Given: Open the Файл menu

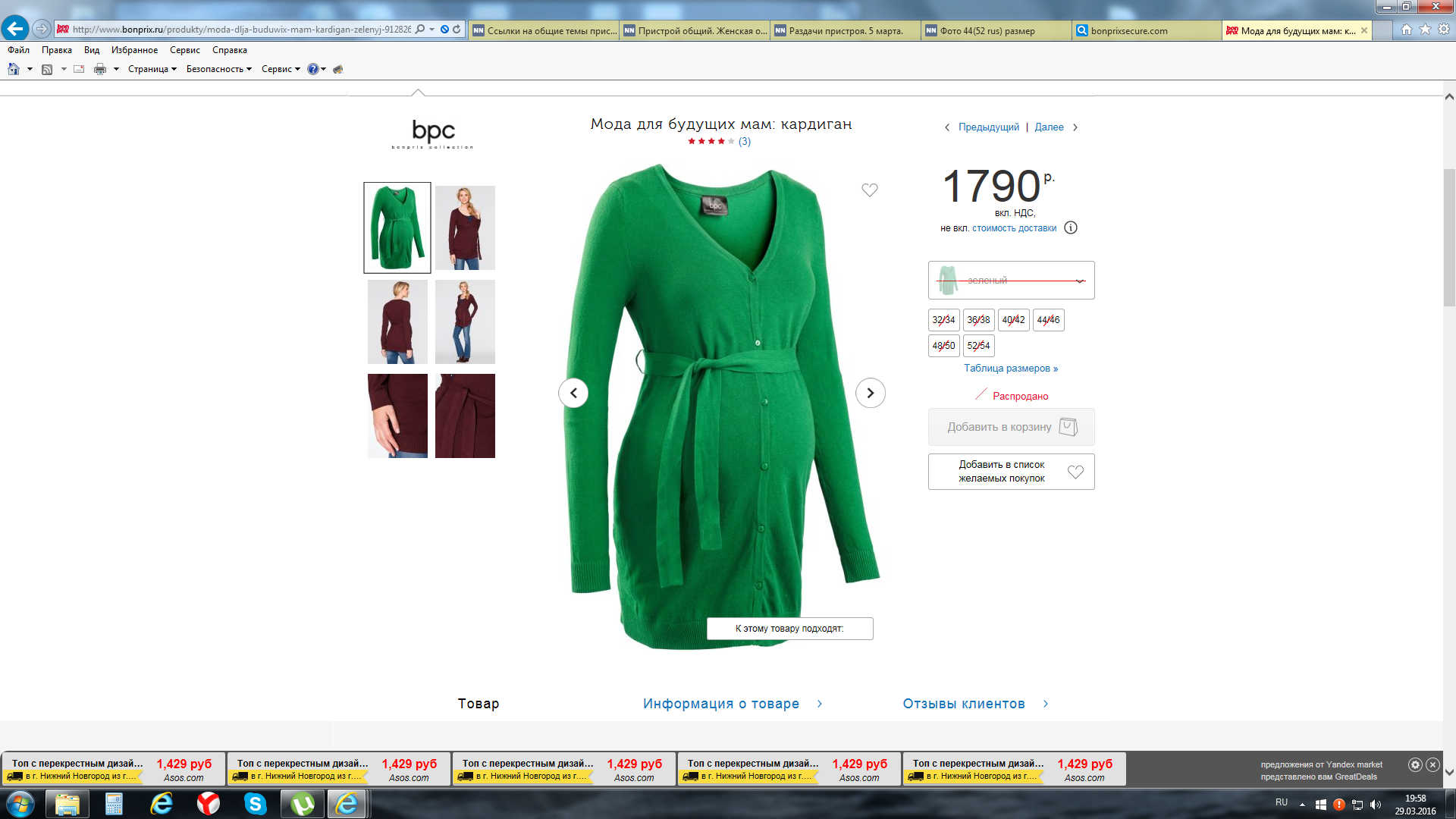Looking at the screenshot, I should click(x=19, y=50).
